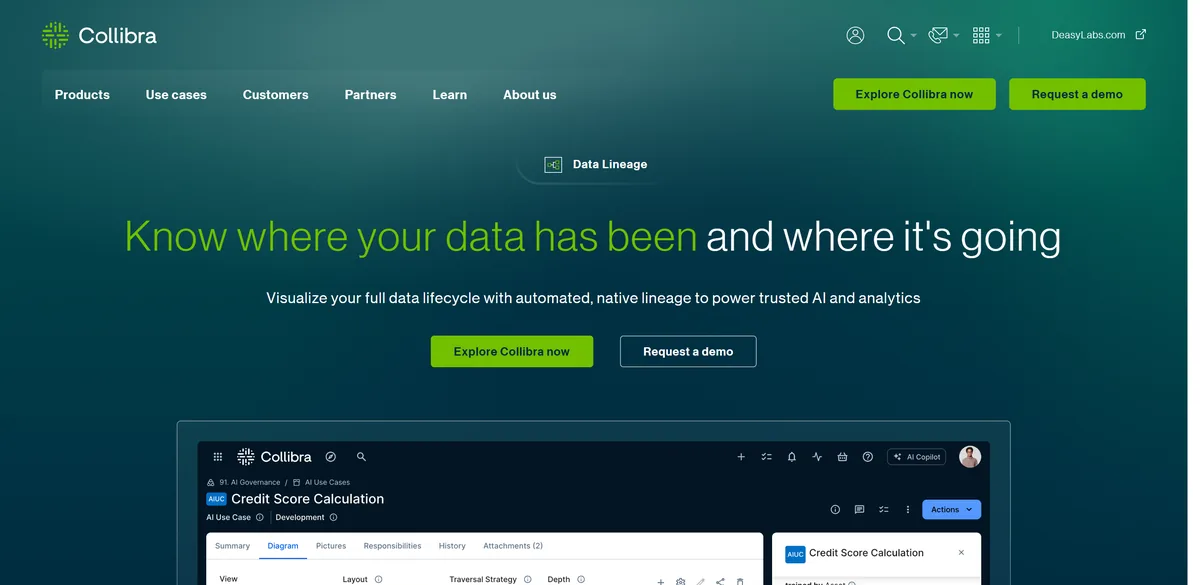Expand the apps grid dropdown arrow in header
Image resolution: width=1200 pixels, height=585 pixels.
pos(998,36)
